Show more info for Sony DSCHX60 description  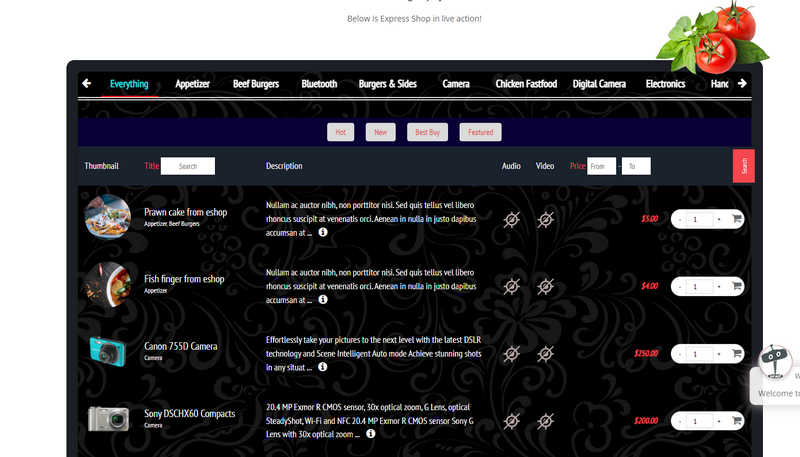[x=371, y=434]
